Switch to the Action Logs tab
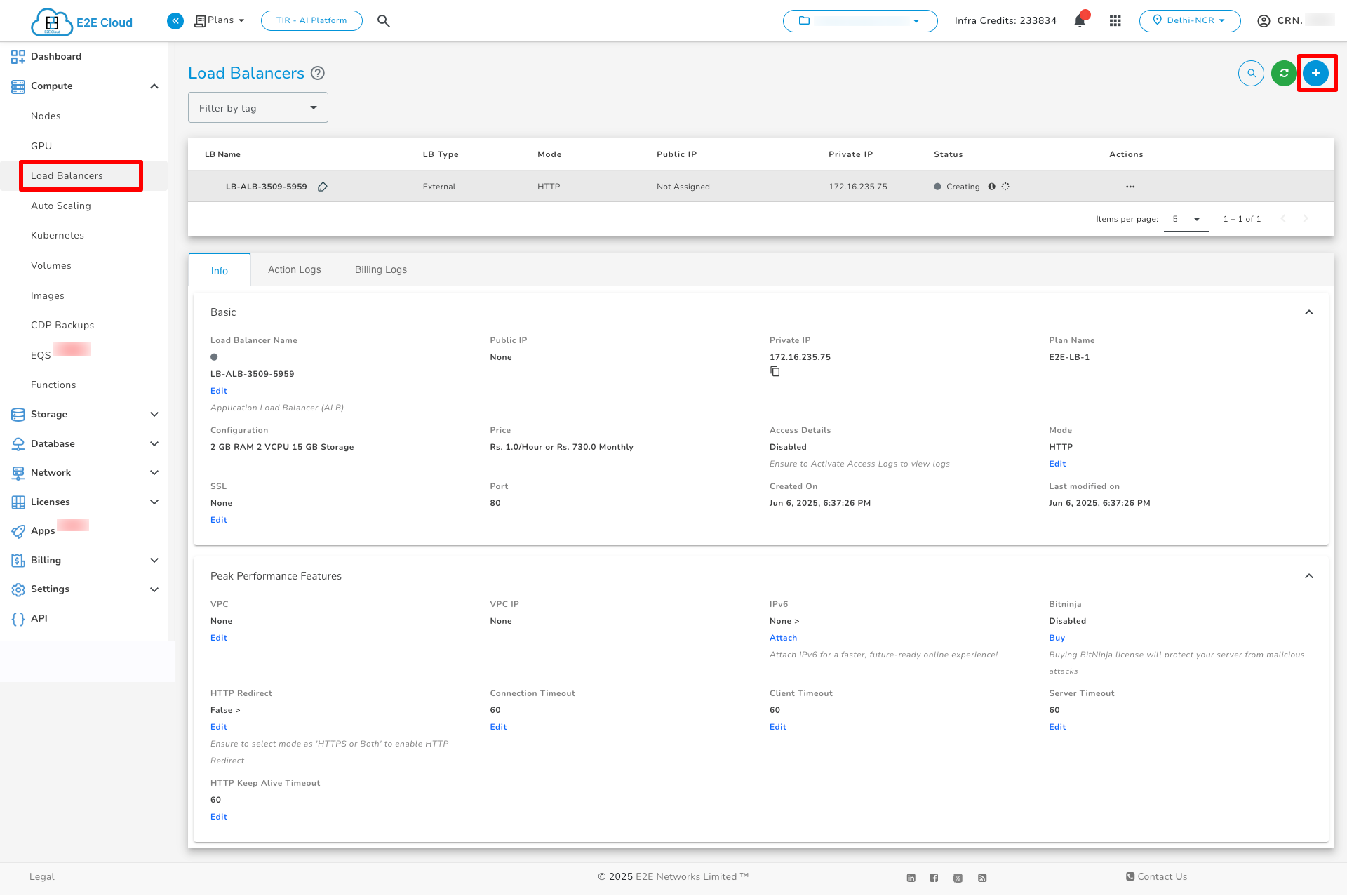The image size is (1347, 896). (x=294, y=269)
